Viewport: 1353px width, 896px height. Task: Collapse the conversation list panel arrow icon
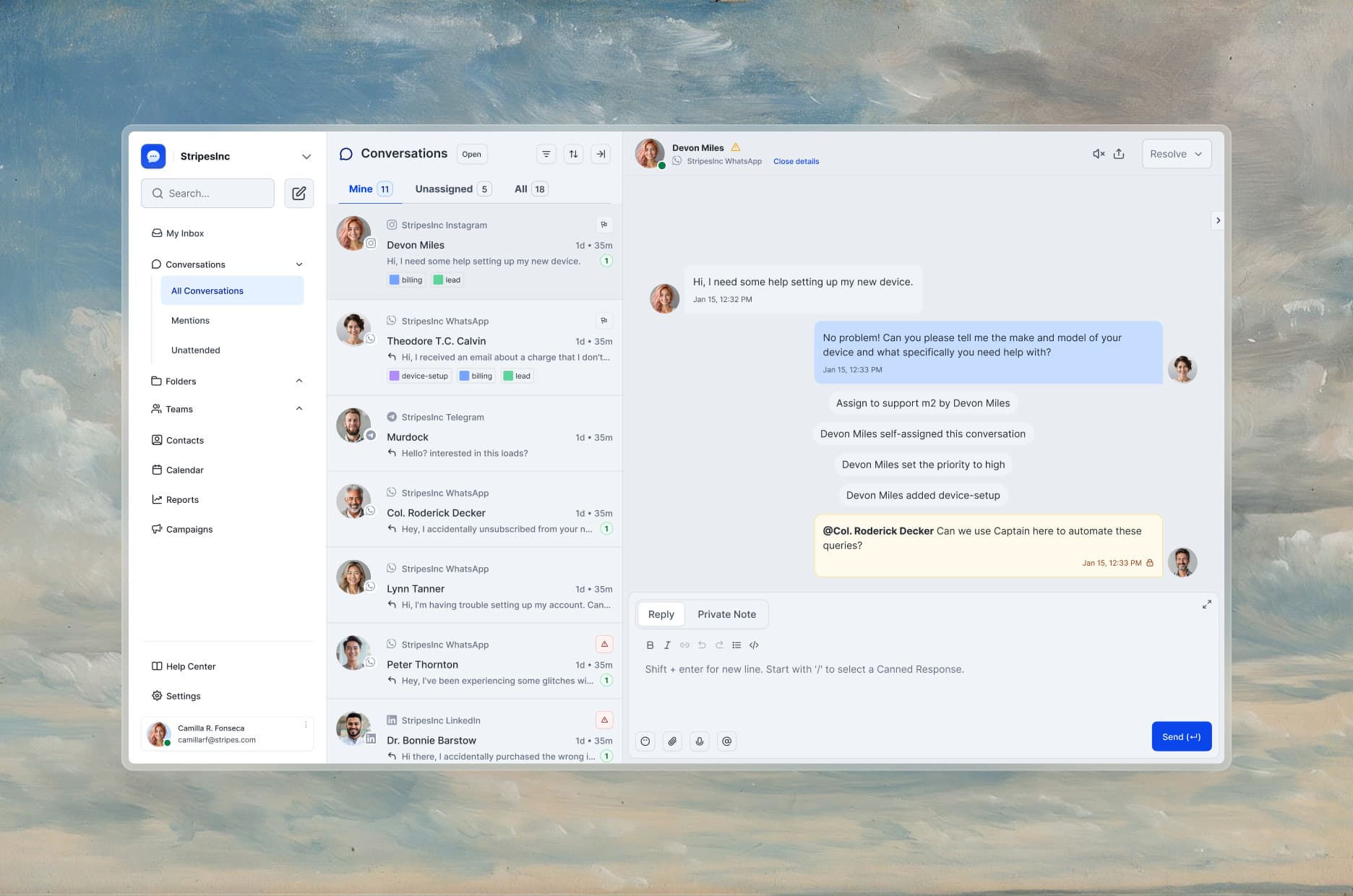click(601, 154)
